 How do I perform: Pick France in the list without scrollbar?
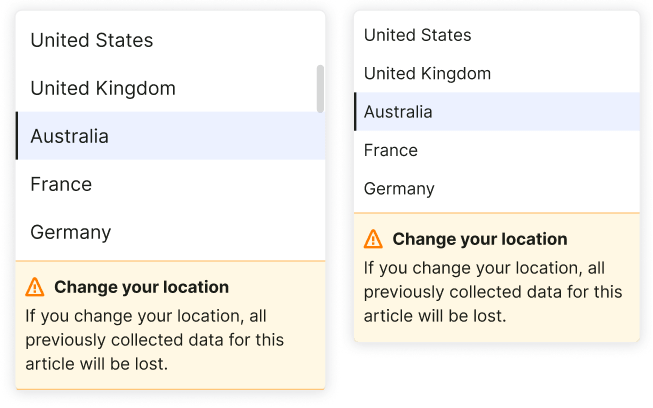[497, 150]
